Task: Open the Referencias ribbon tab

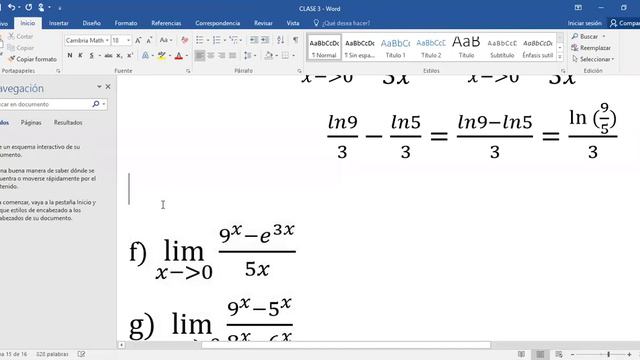Action: point(166,23)
